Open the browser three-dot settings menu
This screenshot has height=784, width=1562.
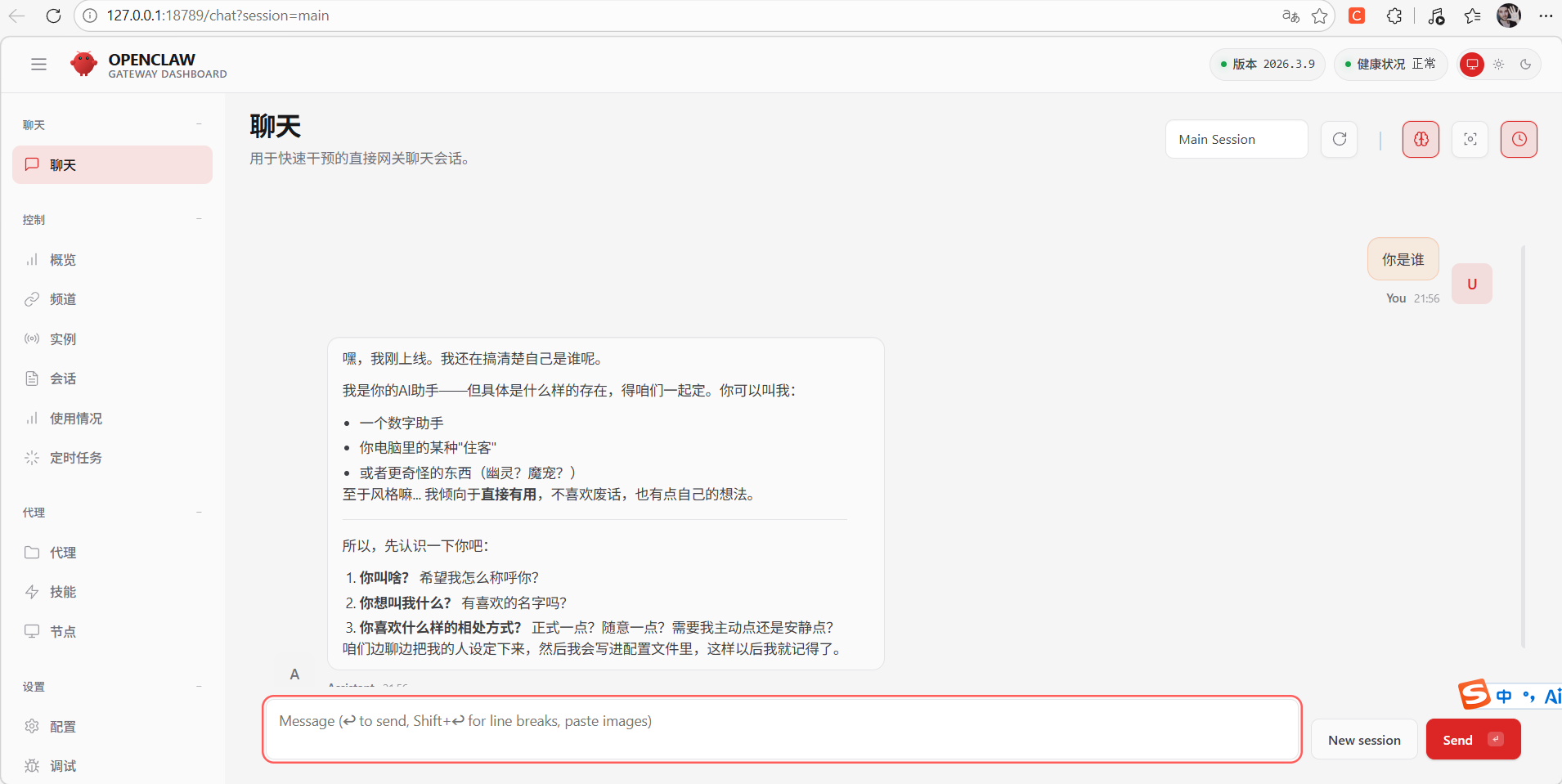click(1545, 16)
